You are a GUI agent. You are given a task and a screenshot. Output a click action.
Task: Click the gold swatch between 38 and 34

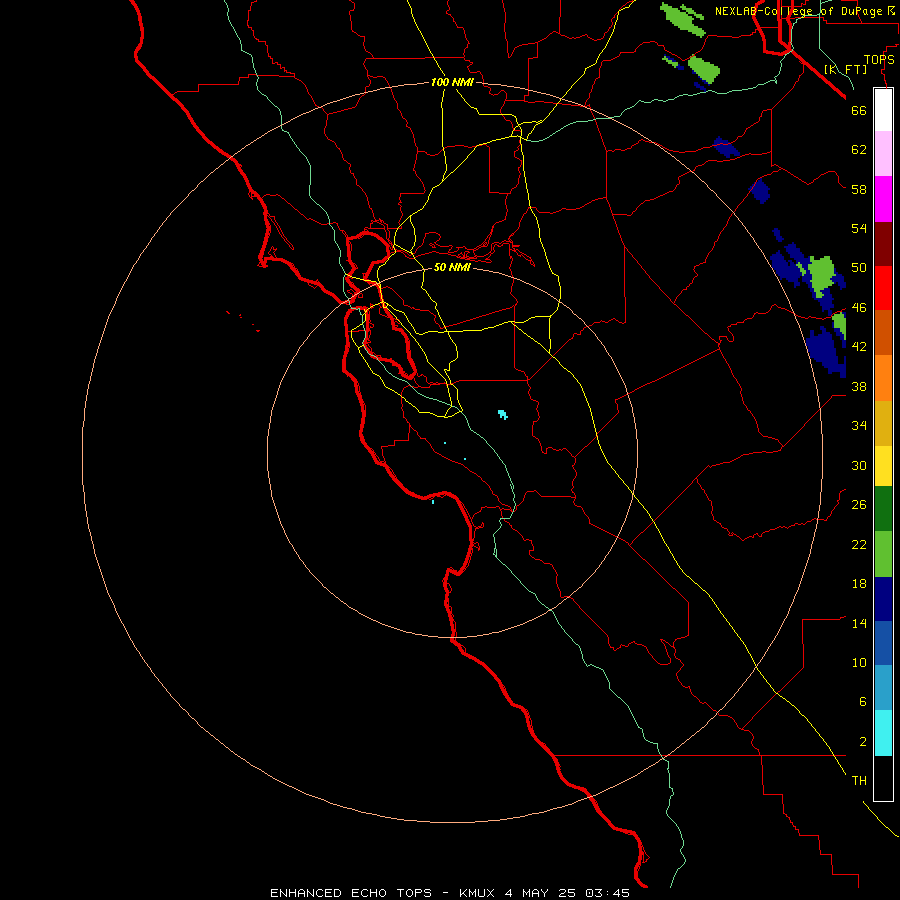click(883, 423)
